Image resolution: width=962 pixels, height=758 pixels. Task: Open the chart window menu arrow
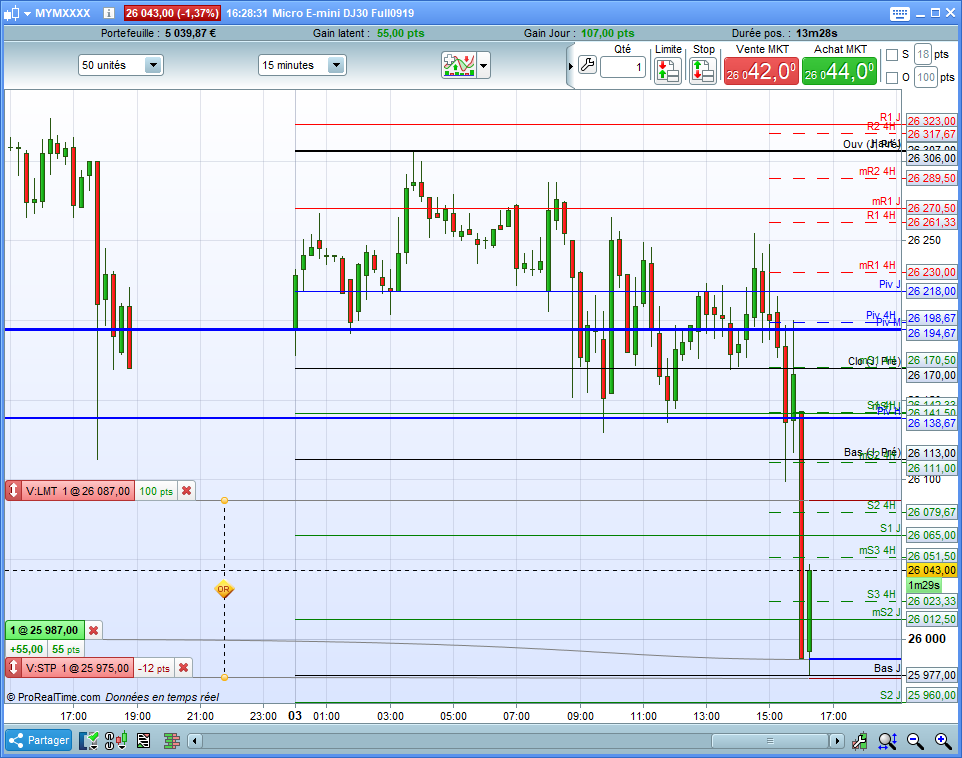pos(27,13)
